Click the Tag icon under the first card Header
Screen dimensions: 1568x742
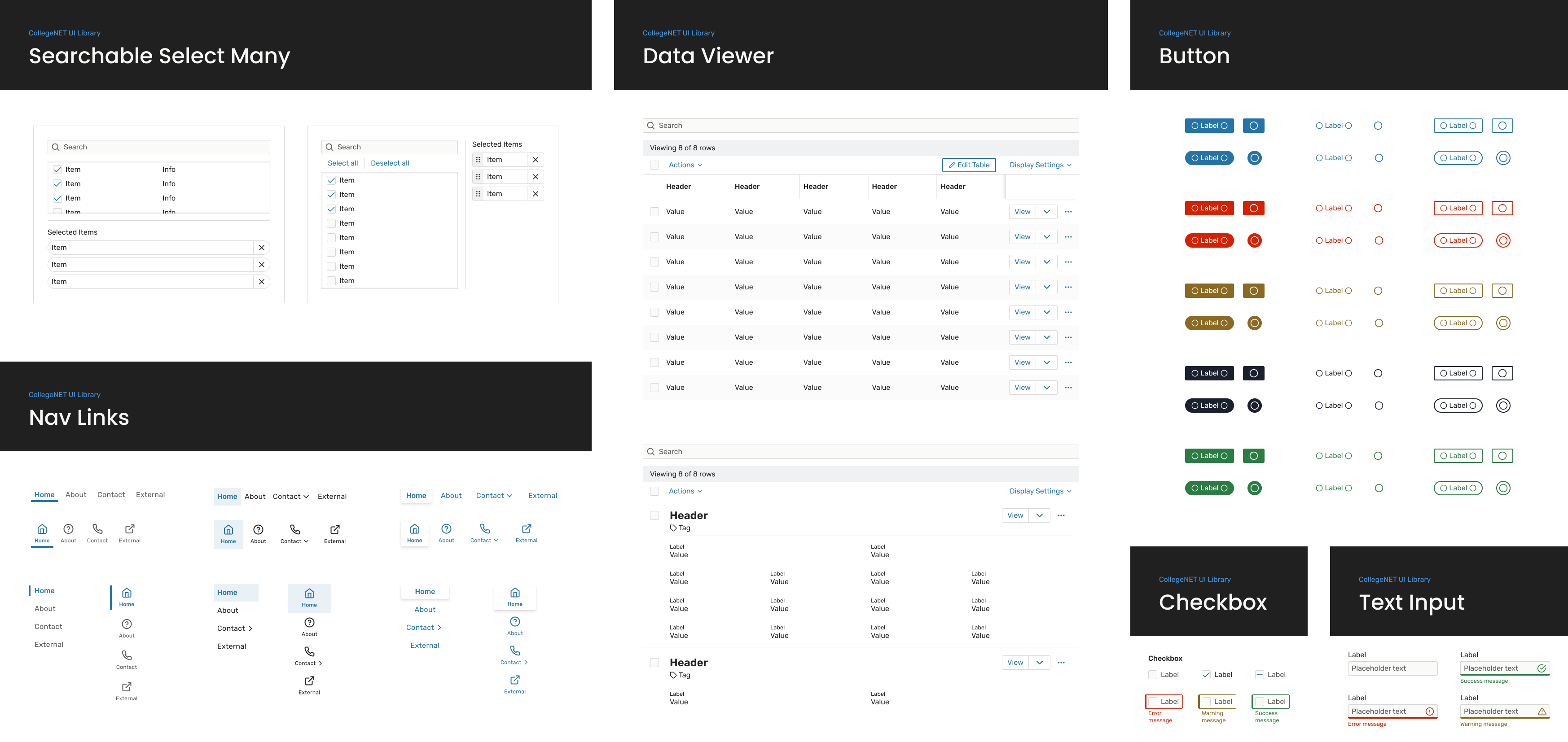click(673, 528)
